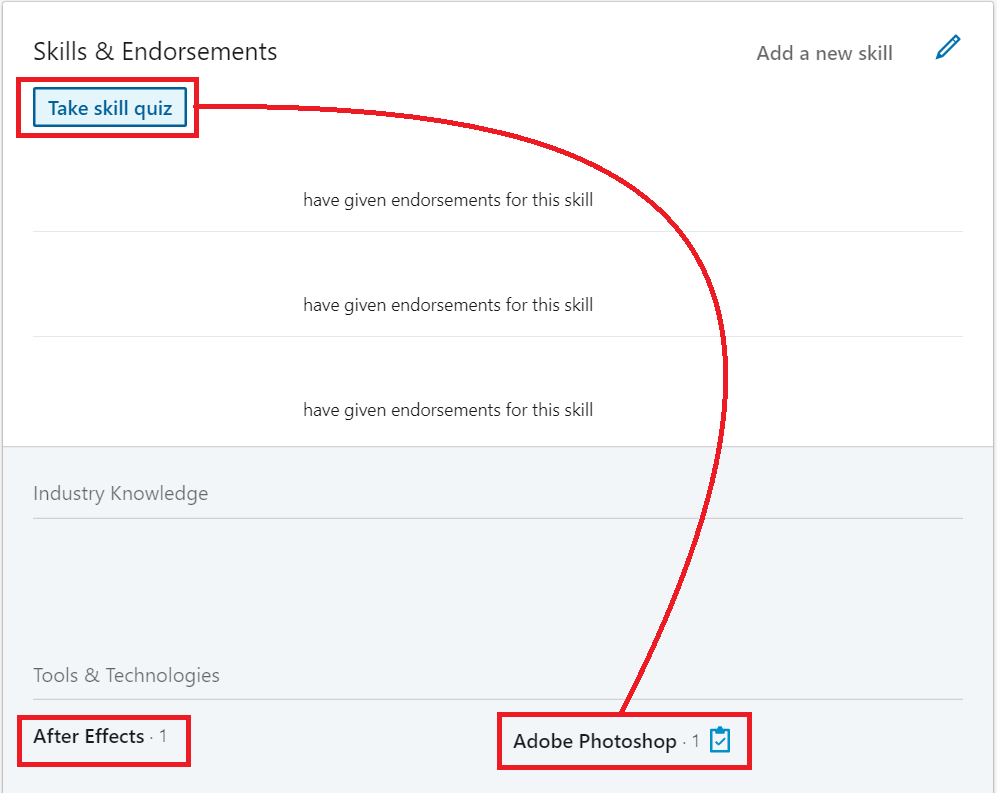This screenshot has height=793, width=997.
Task: Click the third endorsements given text row
Action: point(448,410)
